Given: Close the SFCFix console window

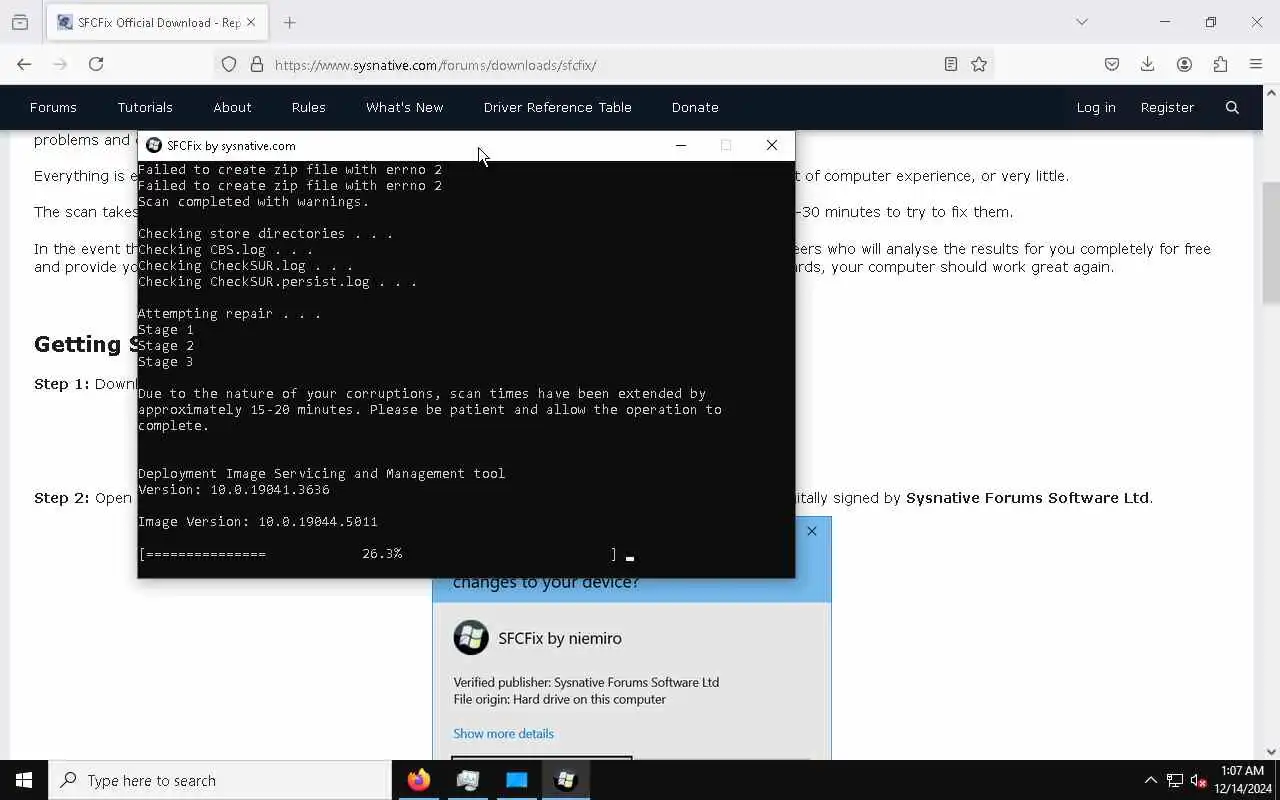Looking at the screenshot, I should click(x=772, y=145).
